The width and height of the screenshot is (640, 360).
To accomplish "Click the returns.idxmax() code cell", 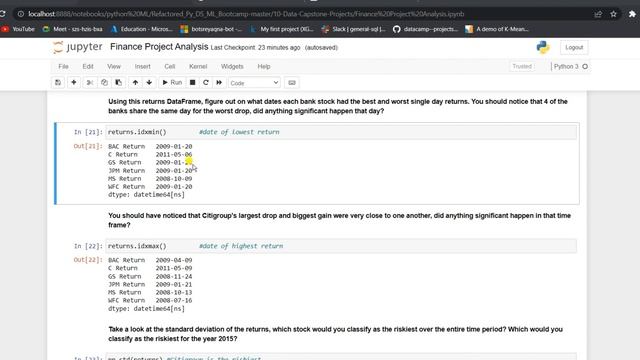I will click(x=341, y=246).
